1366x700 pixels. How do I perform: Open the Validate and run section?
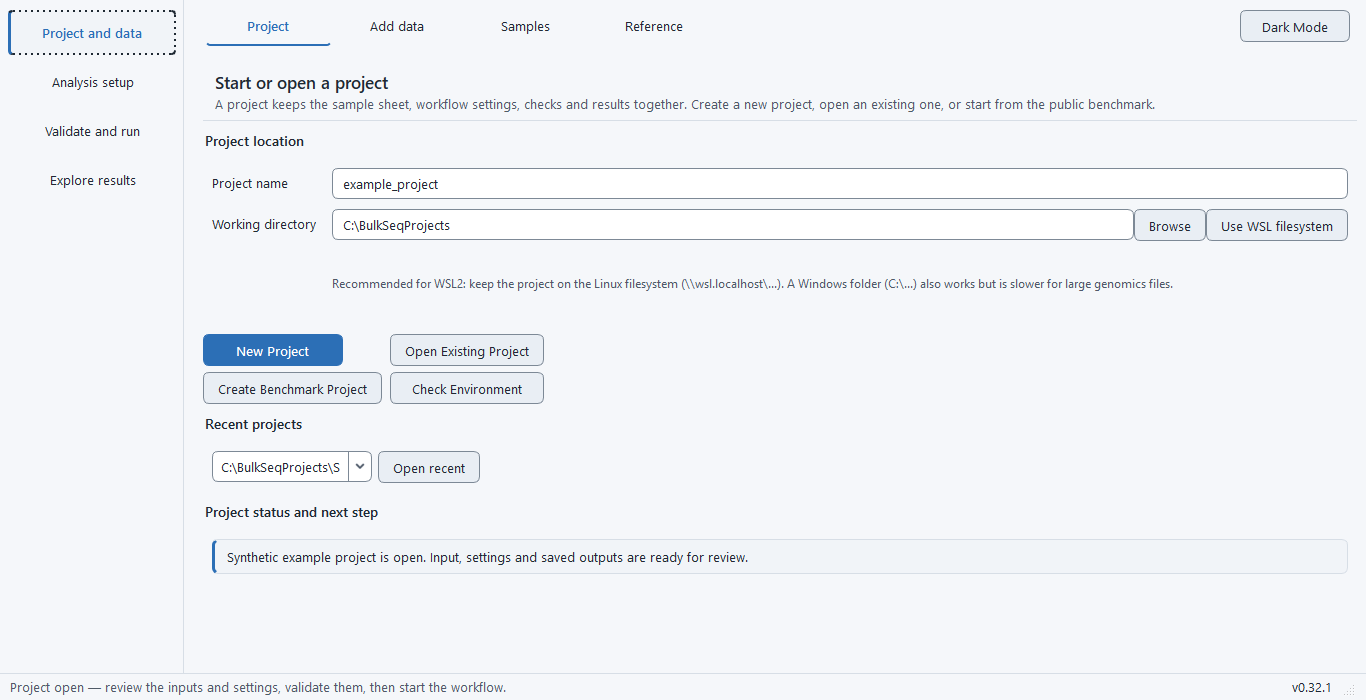(x=92, y=131)
